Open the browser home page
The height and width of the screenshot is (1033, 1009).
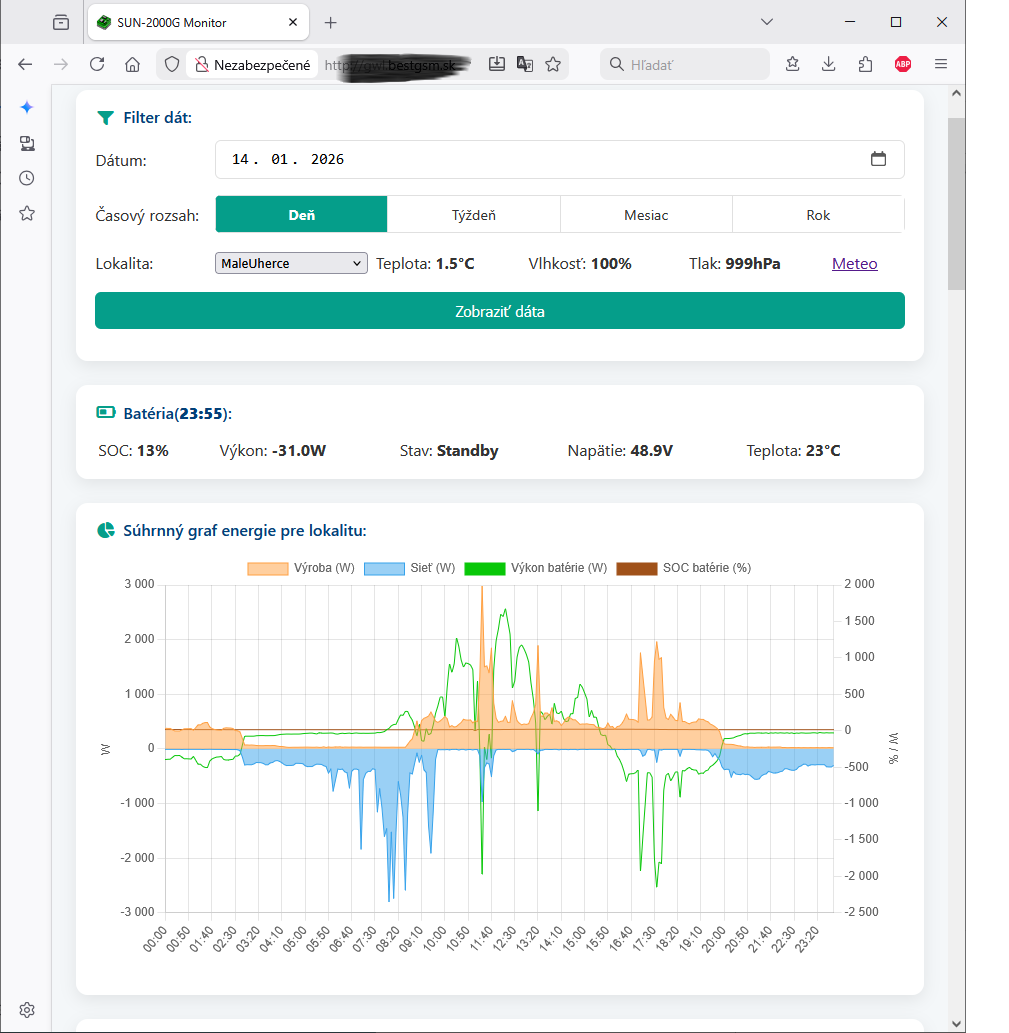point(132,64)
